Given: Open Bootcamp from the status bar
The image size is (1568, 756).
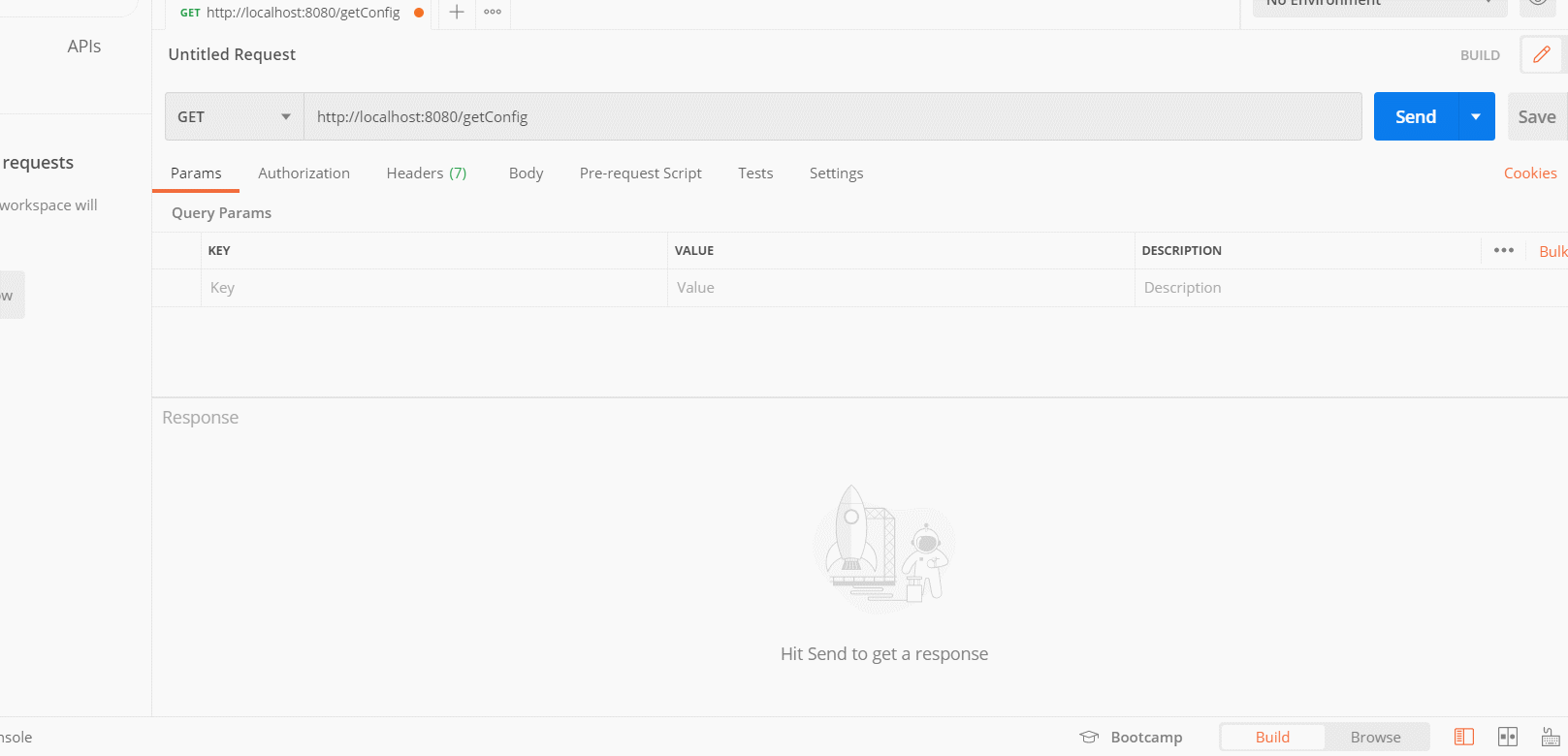Looking at the screenshot, I should click(1132, 738).
